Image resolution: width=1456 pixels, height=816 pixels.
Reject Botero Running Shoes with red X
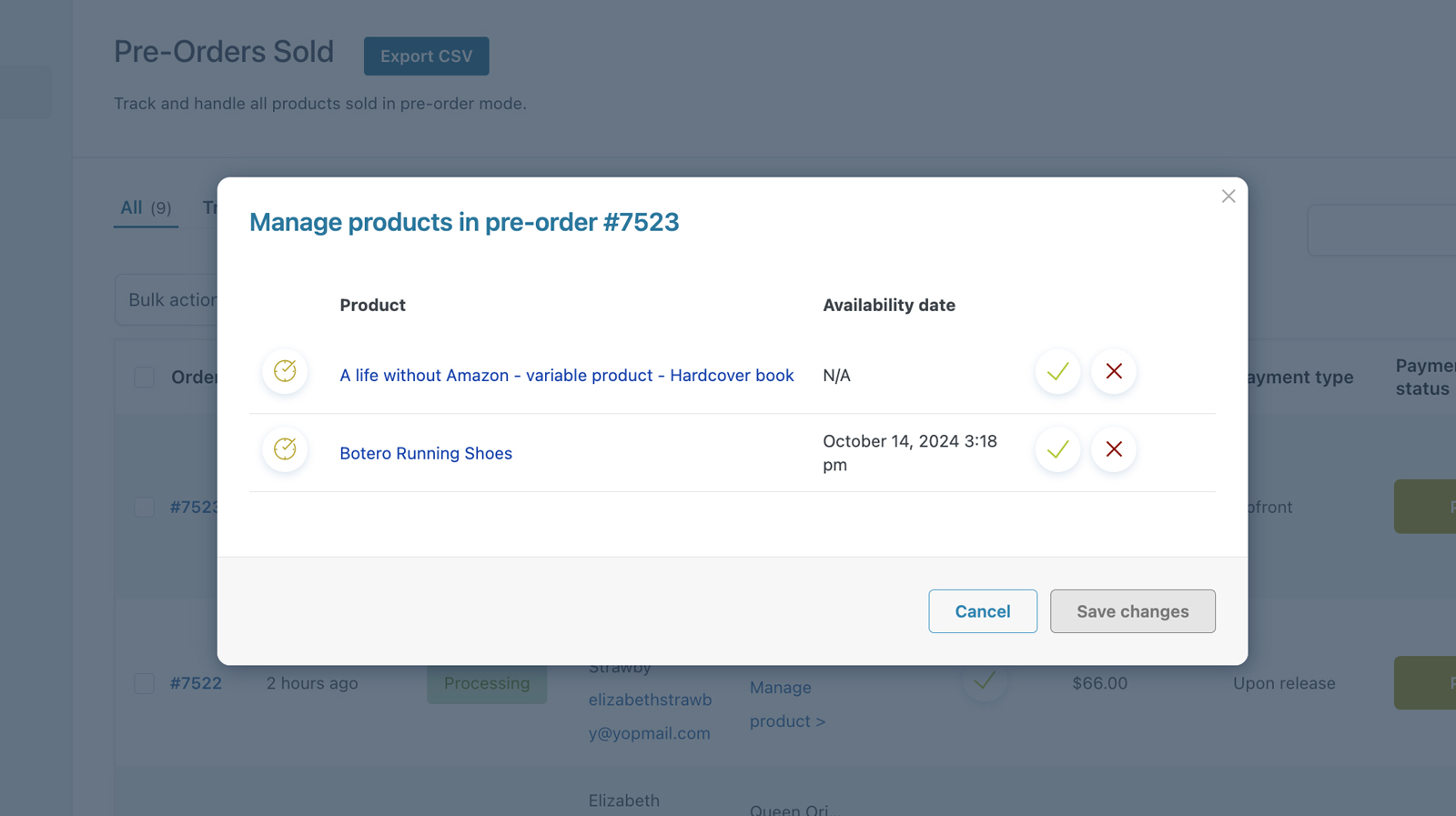[1114, 449]
